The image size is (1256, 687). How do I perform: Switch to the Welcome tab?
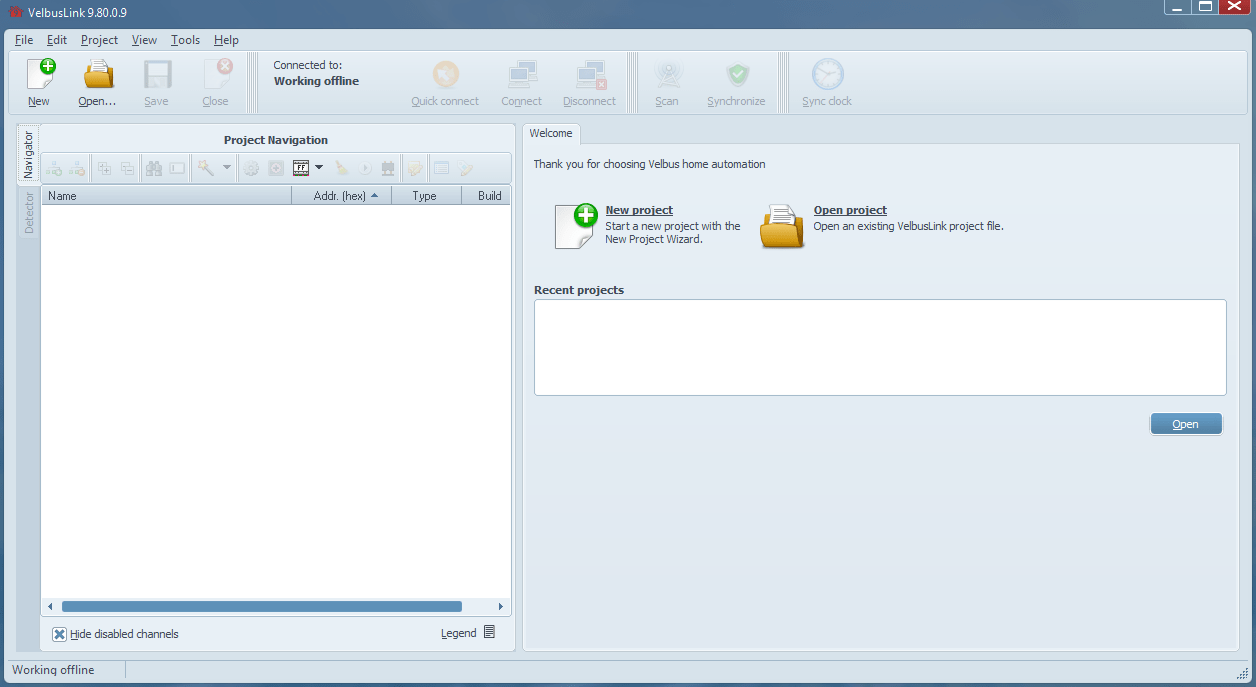[551, 133]
